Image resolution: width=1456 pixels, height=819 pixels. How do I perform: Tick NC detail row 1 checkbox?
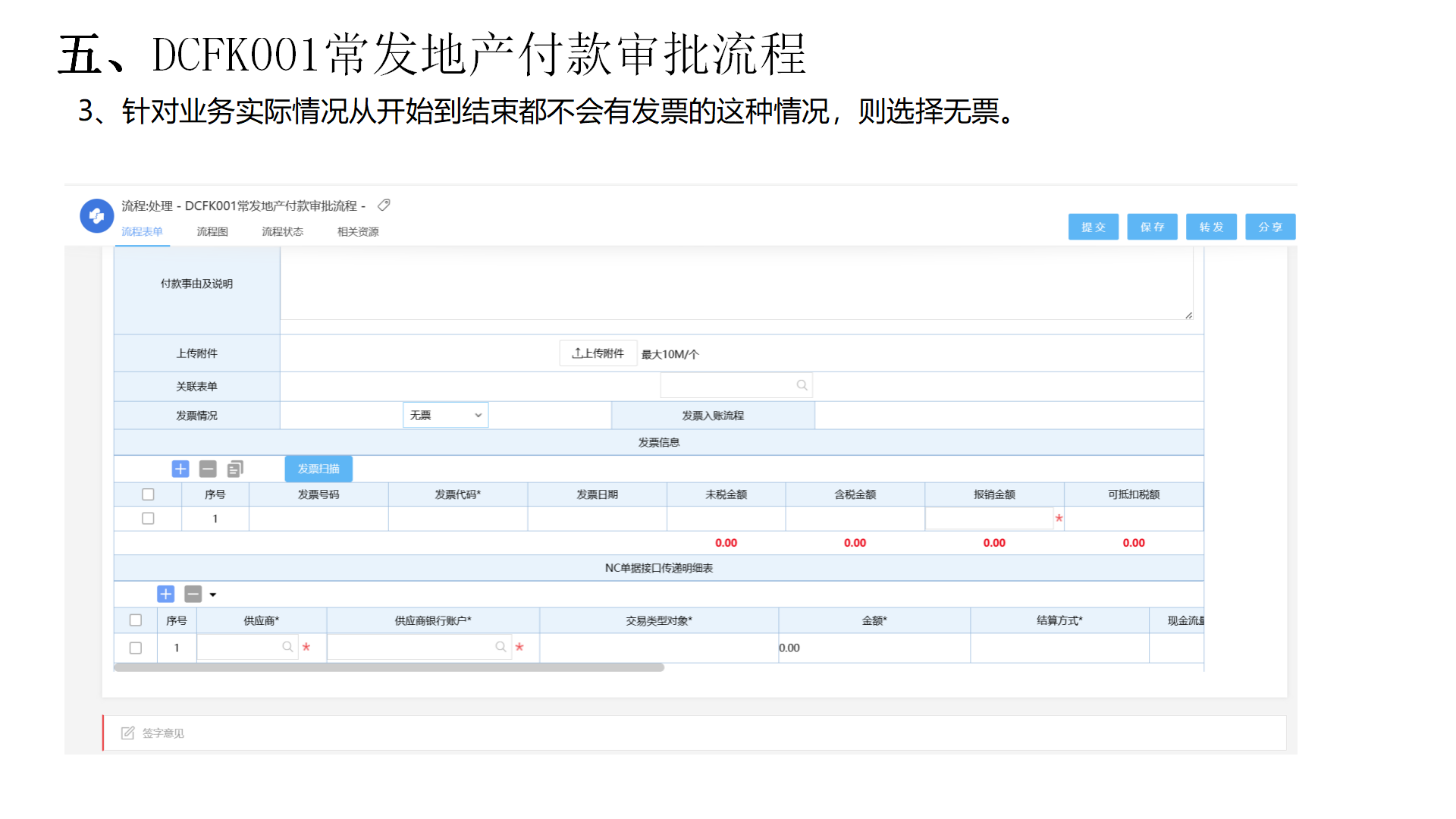click(x=136, y=648)
